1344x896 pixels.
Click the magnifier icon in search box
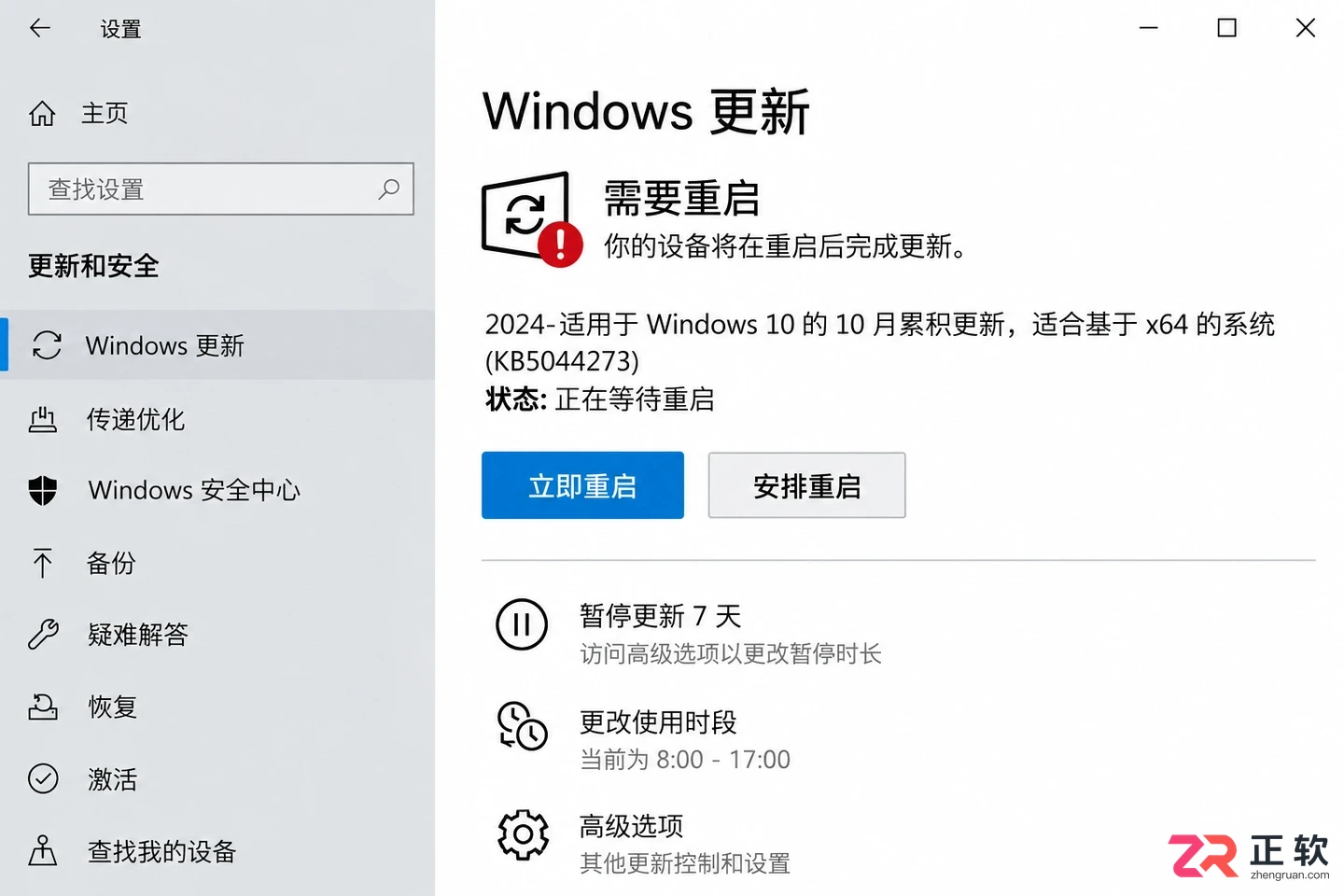point(389,189)
